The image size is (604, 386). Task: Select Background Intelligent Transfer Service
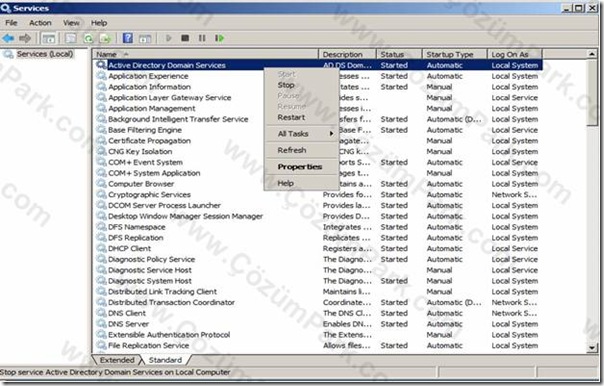(178, 119)
